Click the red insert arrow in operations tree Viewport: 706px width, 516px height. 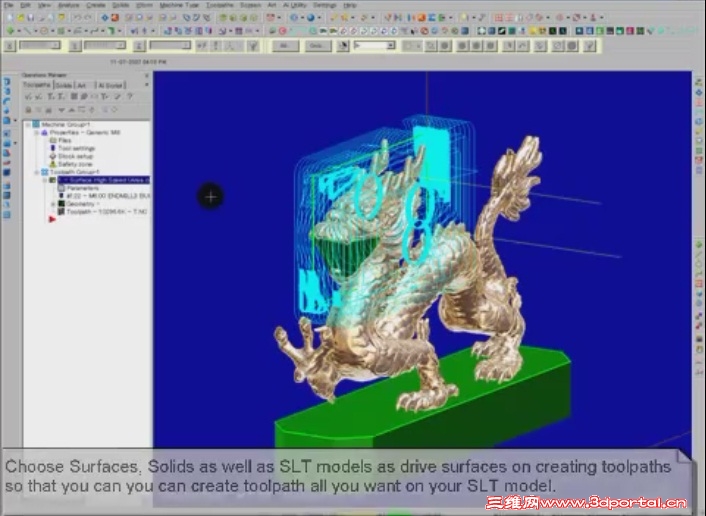click(x=52, y=219)
